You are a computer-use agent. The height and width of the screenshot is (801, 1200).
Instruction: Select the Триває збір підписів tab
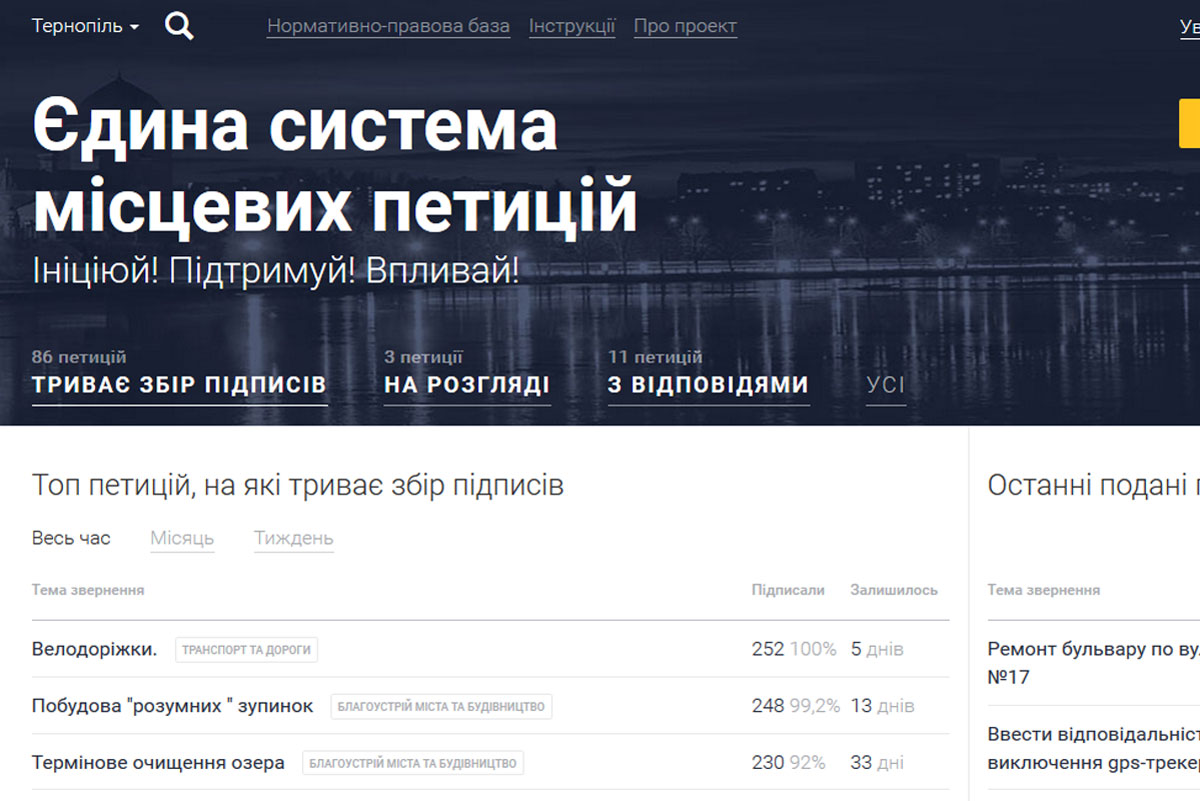click(x=179, y=385)
